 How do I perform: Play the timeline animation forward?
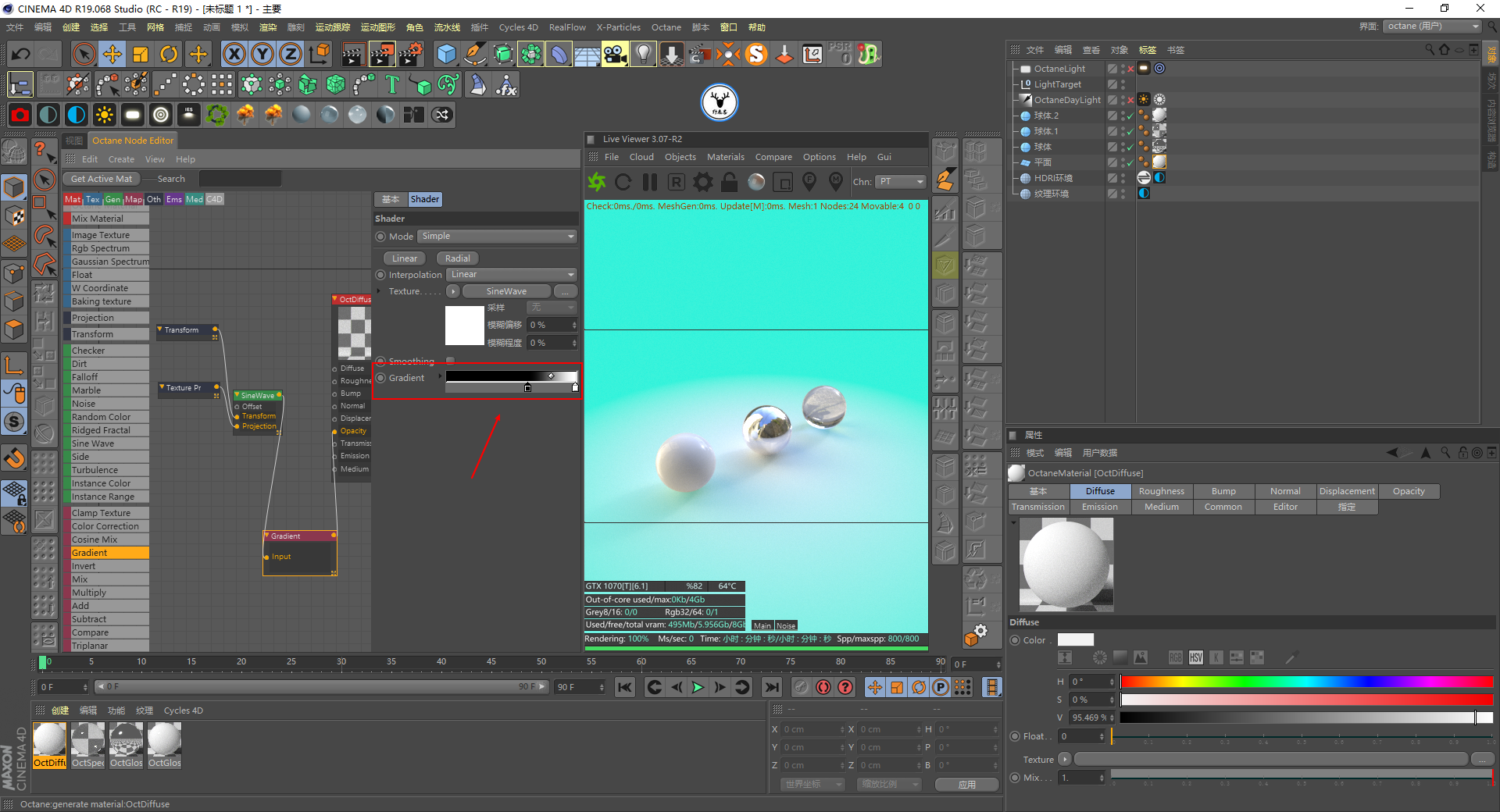(698, 687)
